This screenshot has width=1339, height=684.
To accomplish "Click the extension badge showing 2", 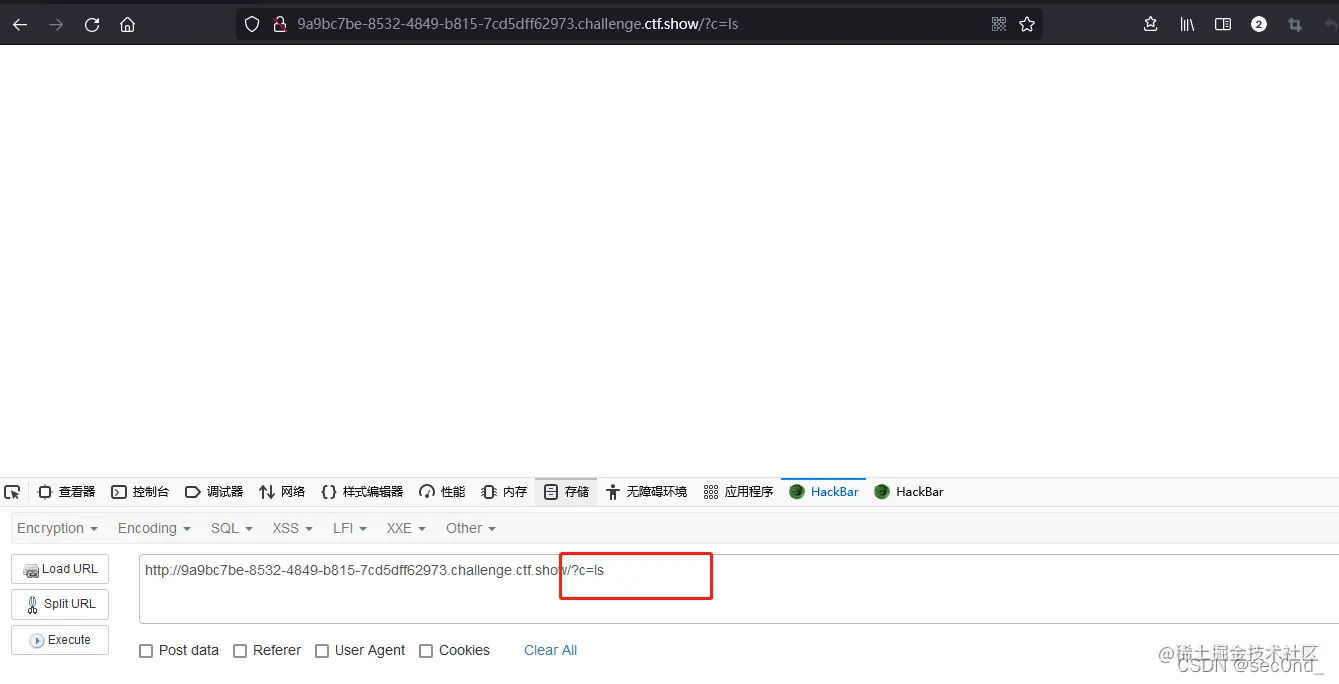I will (x=1259, y=24).
